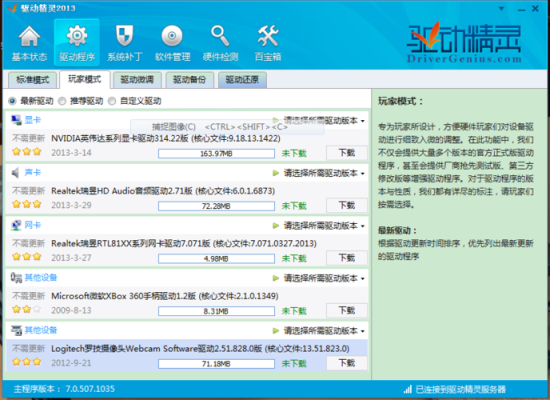Click the signal icon in status bar

[x=408, y=389]
